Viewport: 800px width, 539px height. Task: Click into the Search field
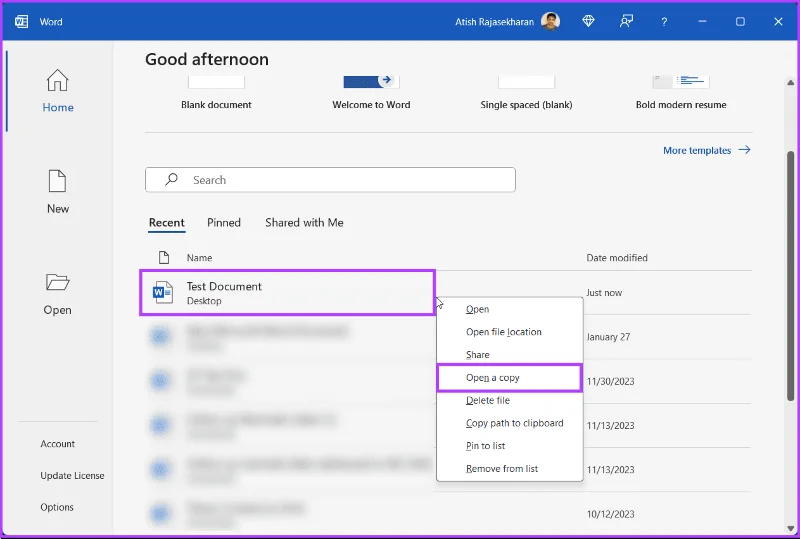click(330, 180)
